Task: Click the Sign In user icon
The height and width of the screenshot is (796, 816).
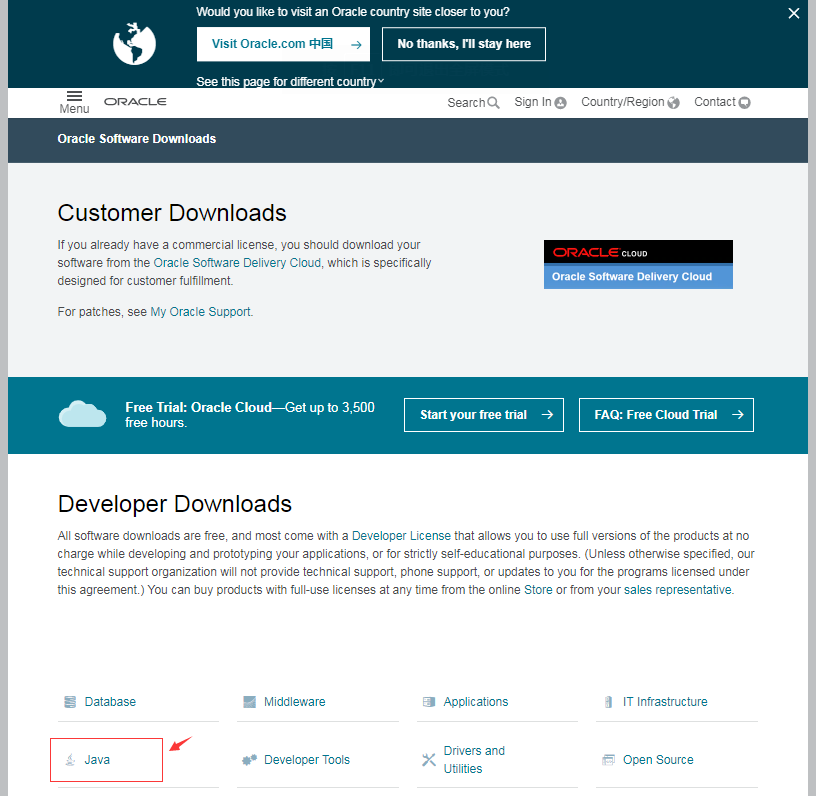Action: coord(560,103)
